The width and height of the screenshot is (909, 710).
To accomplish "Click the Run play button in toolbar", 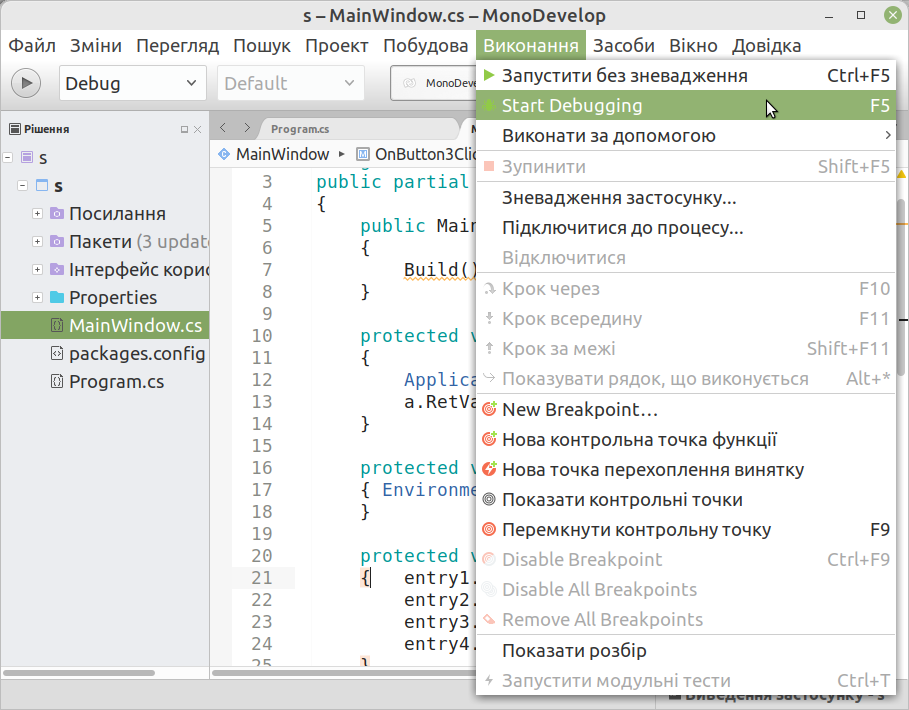I will click(26, 83).
